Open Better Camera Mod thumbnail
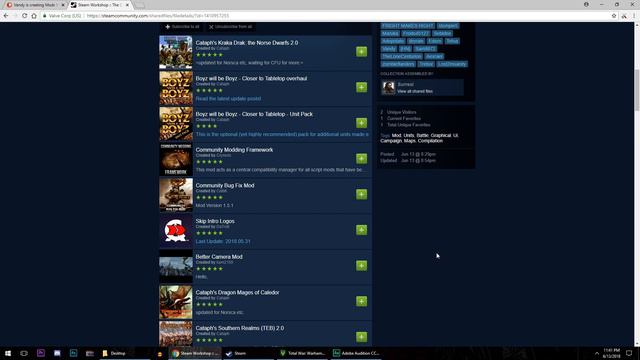This screenshot has width=640, height=360. click(x=176, y=266)
